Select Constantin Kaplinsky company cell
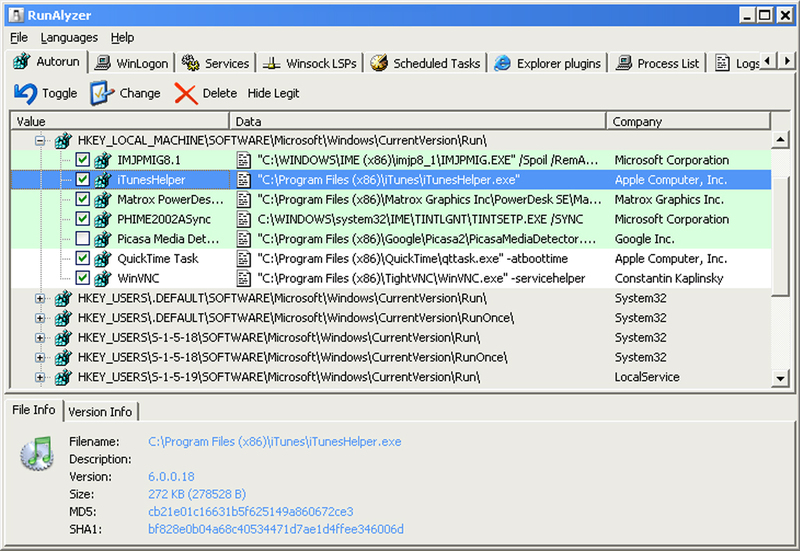Image resolution: width=800 pixels, height=551 pixels. tap(669, 279)
